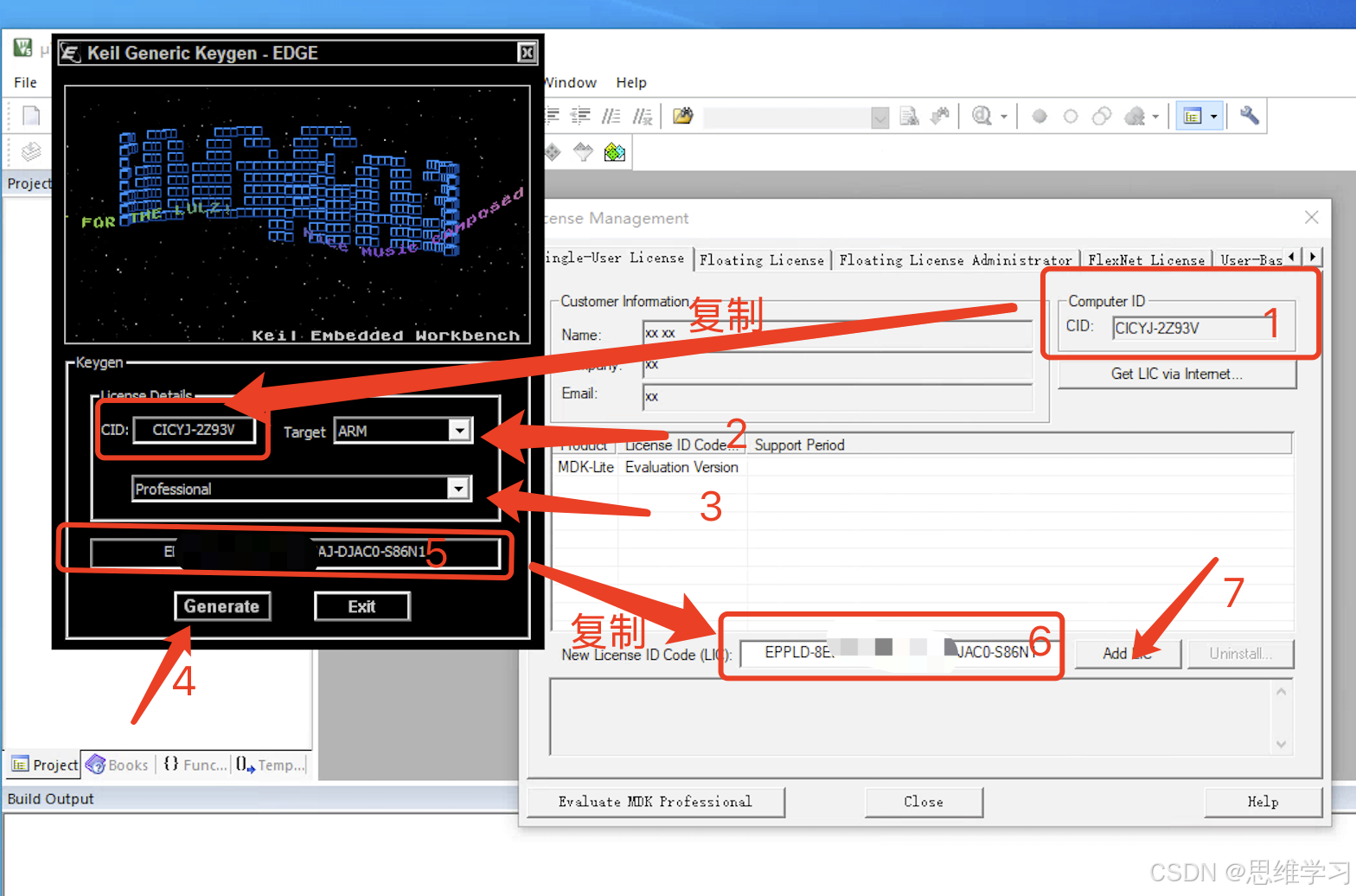The height and width of the screenshot is (896, 1356).
Task: Uncomment selection using the toolbar icon
Action: [643, 116]
